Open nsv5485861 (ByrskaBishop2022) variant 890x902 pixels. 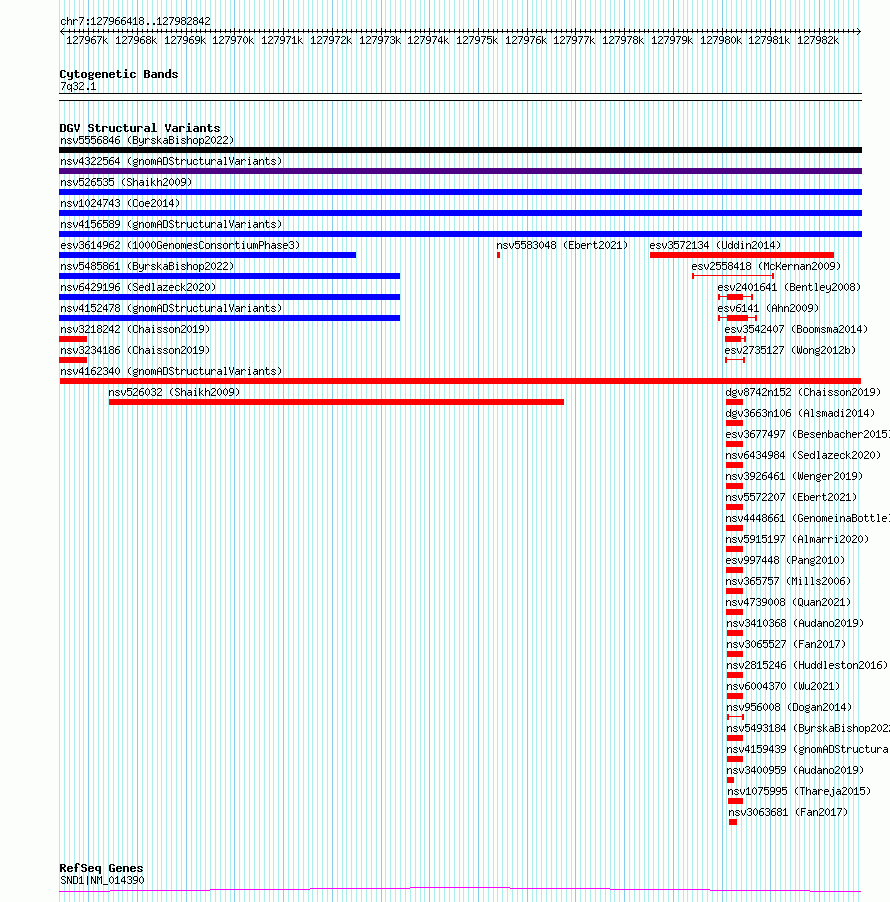point(147,266)
